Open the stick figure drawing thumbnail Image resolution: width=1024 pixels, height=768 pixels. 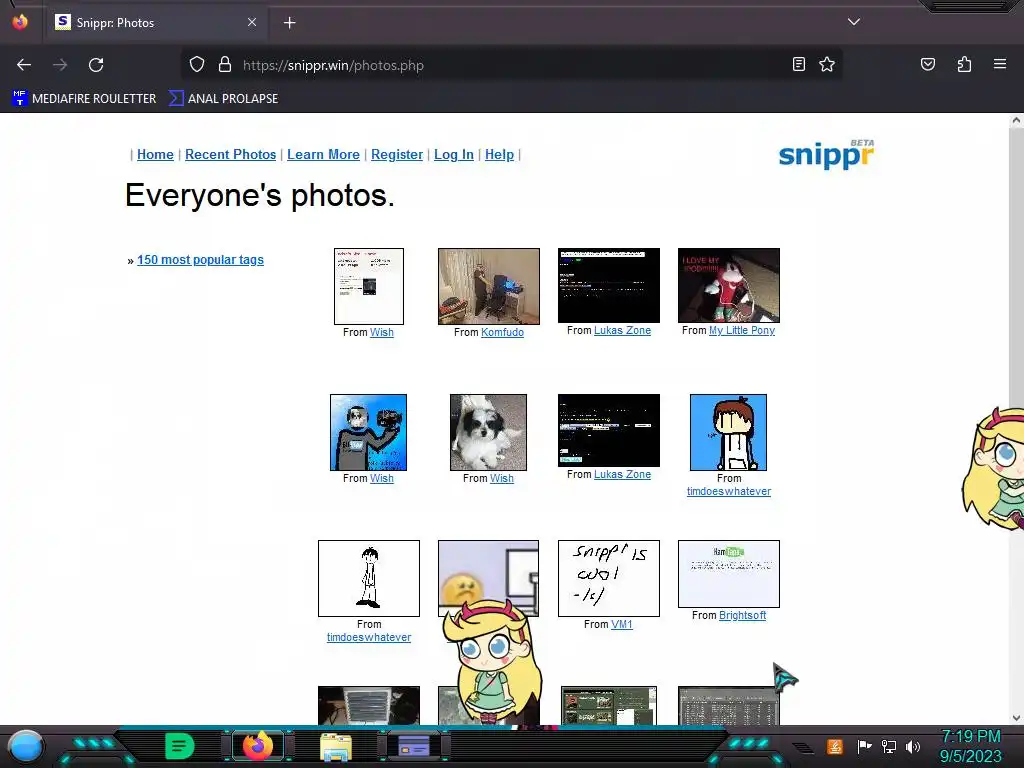click(369, 578)
